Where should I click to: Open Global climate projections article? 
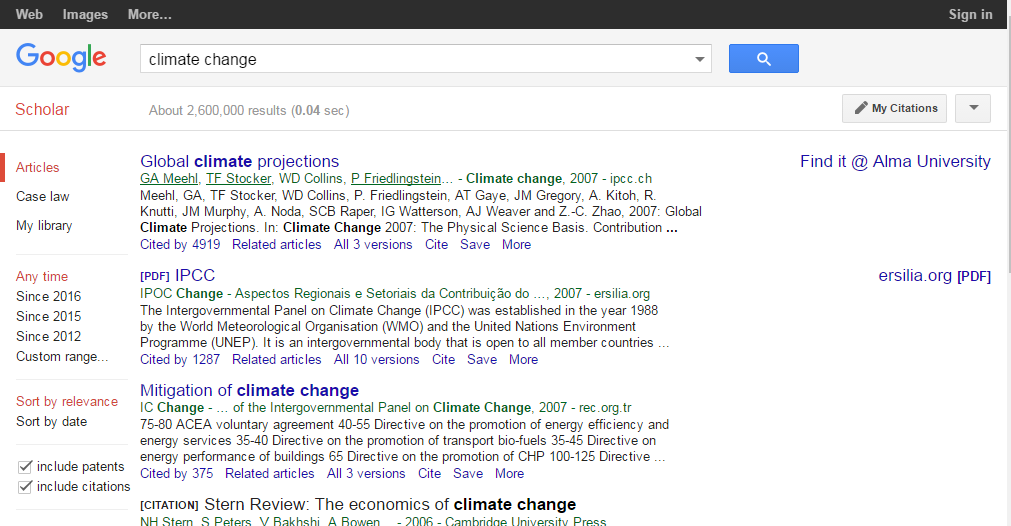point(239,161)
